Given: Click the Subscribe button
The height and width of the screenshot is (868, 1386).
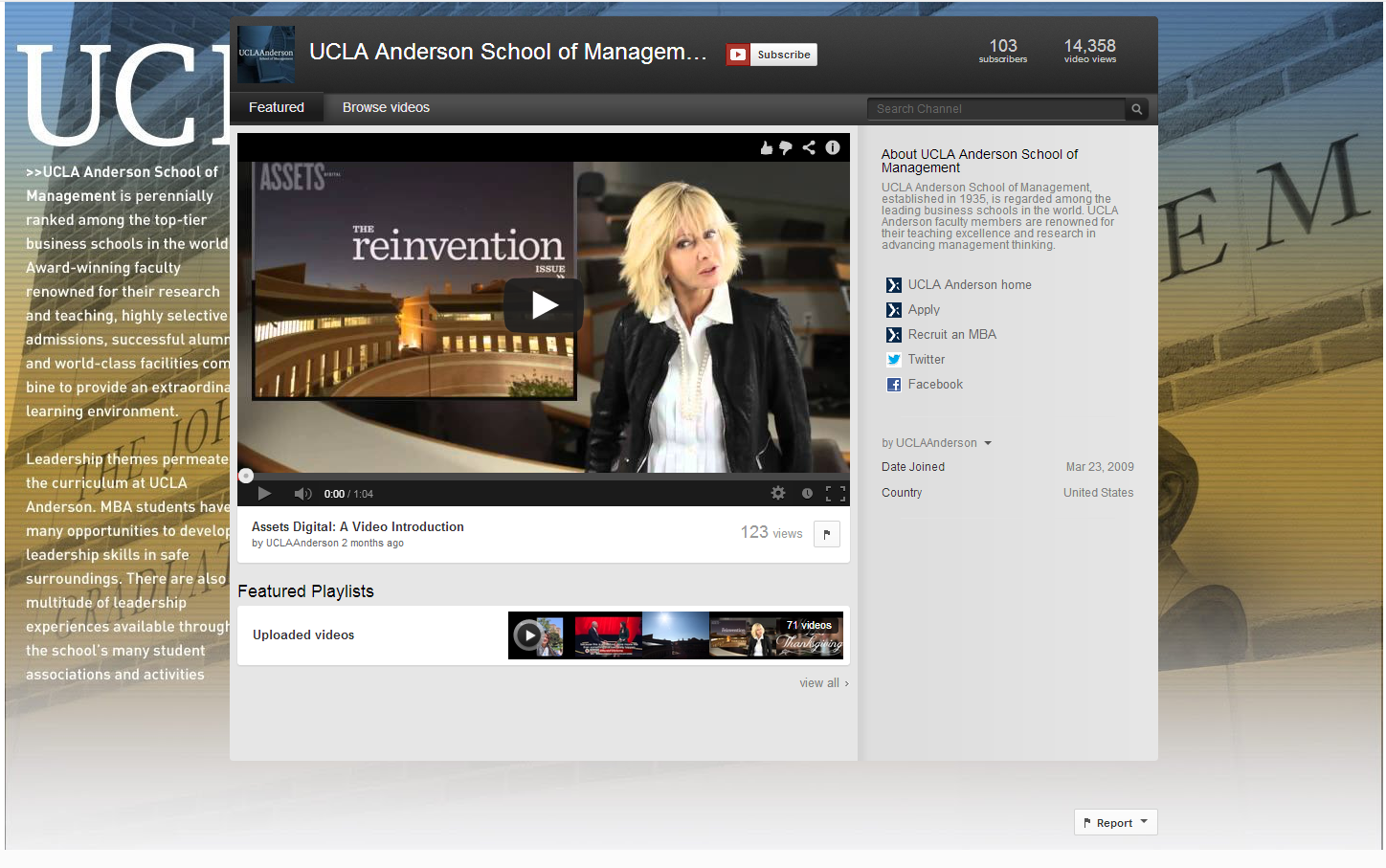Looking at the screenshot, I should click(x=771, y=55).
